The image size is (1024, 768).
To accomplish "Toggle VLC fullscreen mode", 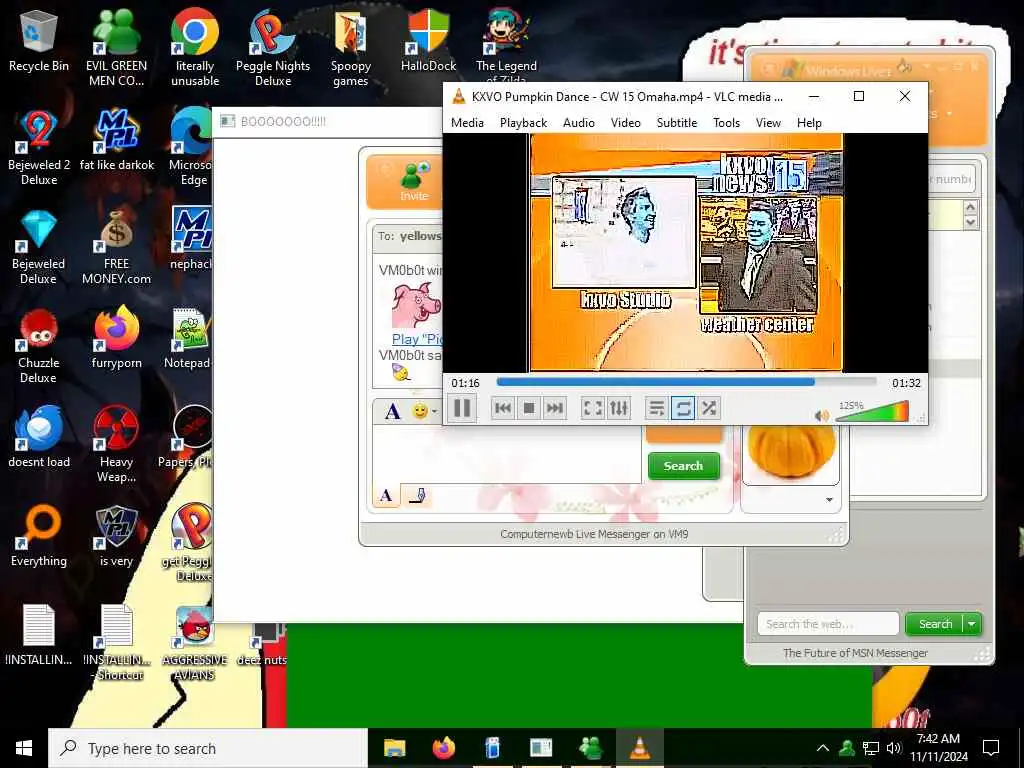I will (592, 408).
